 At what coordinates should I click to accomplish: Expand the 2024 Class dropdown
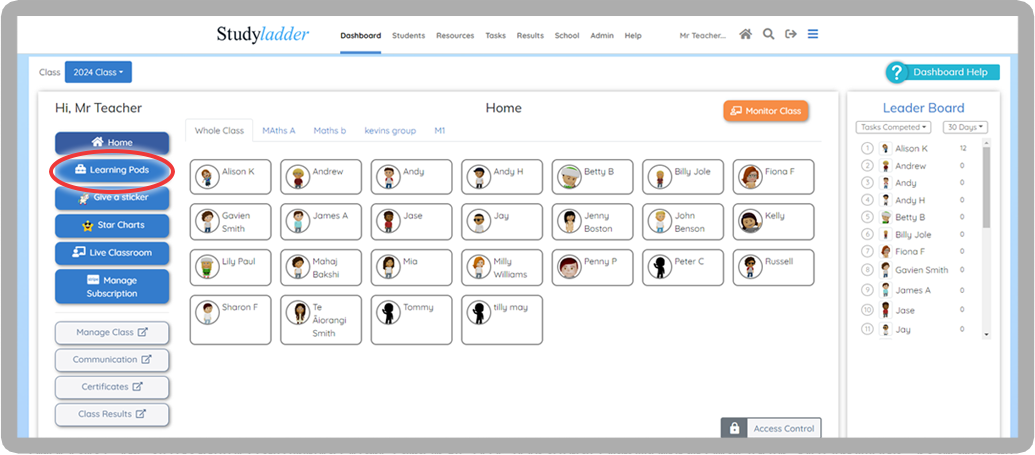98,72
